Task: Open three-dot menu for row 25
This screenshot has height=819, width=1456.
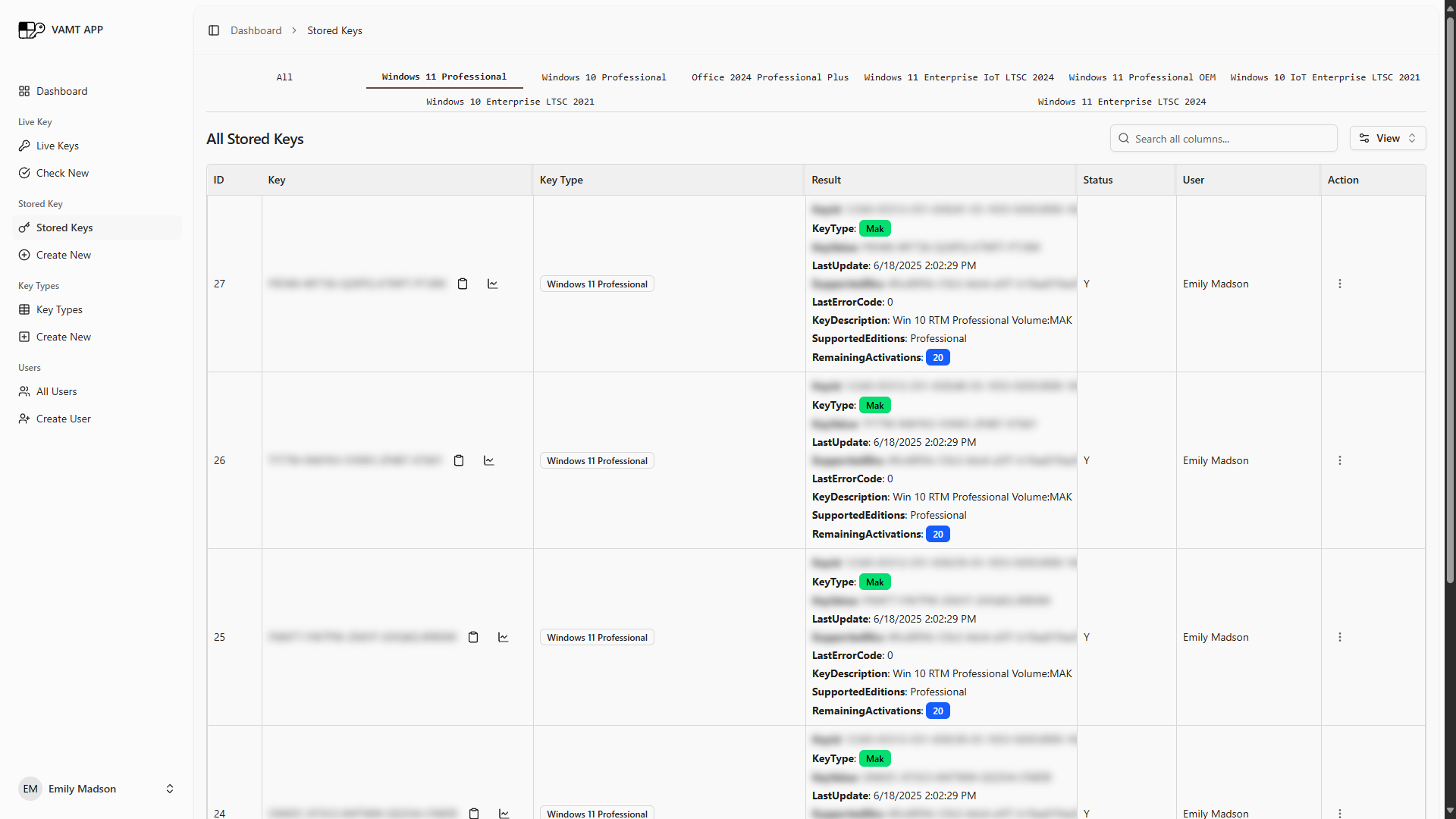Action: (1340, 637)
